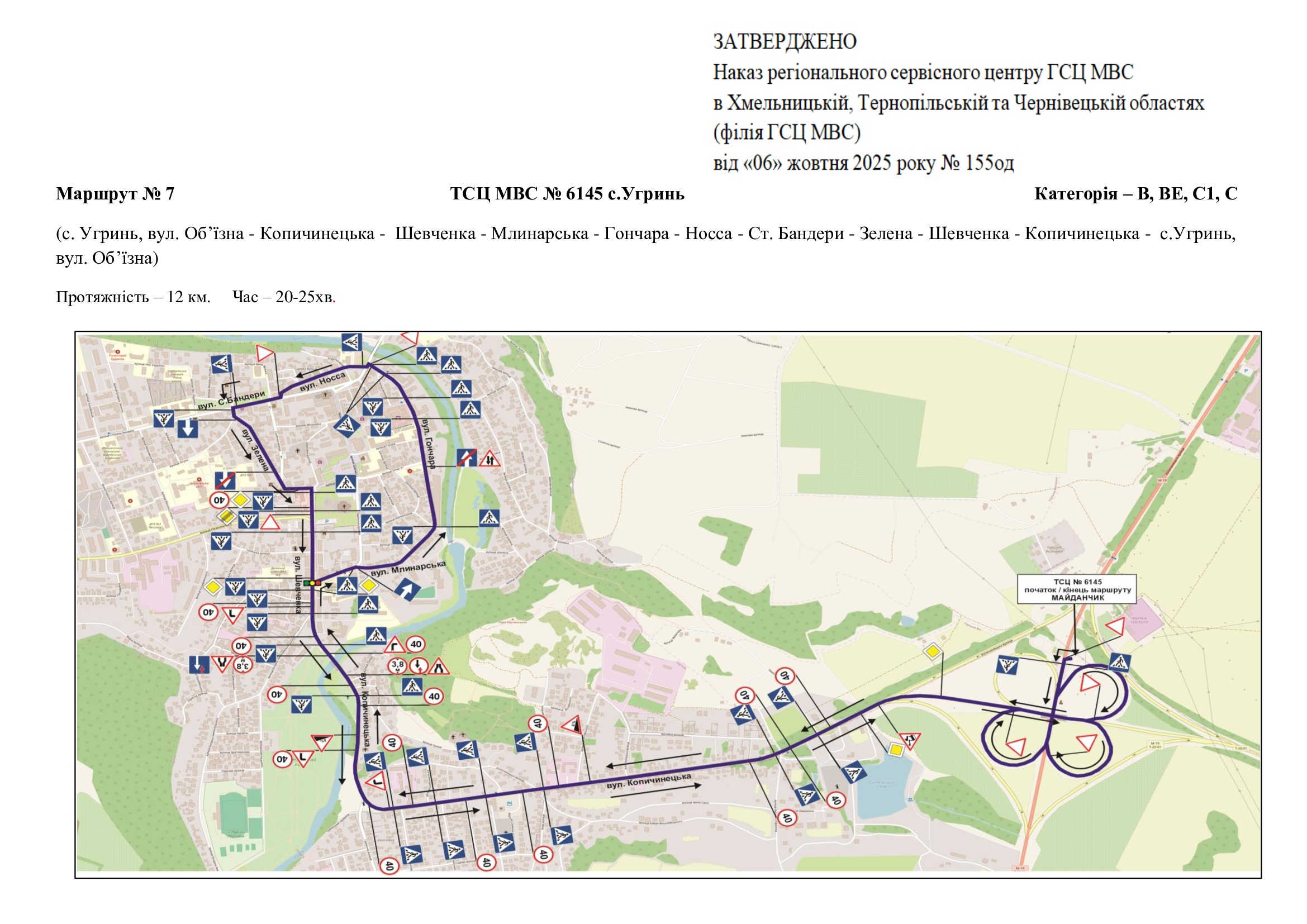Click the ТСЦ № 6145 МАЙДАНЧИК label box

[x=1077, y=589]
